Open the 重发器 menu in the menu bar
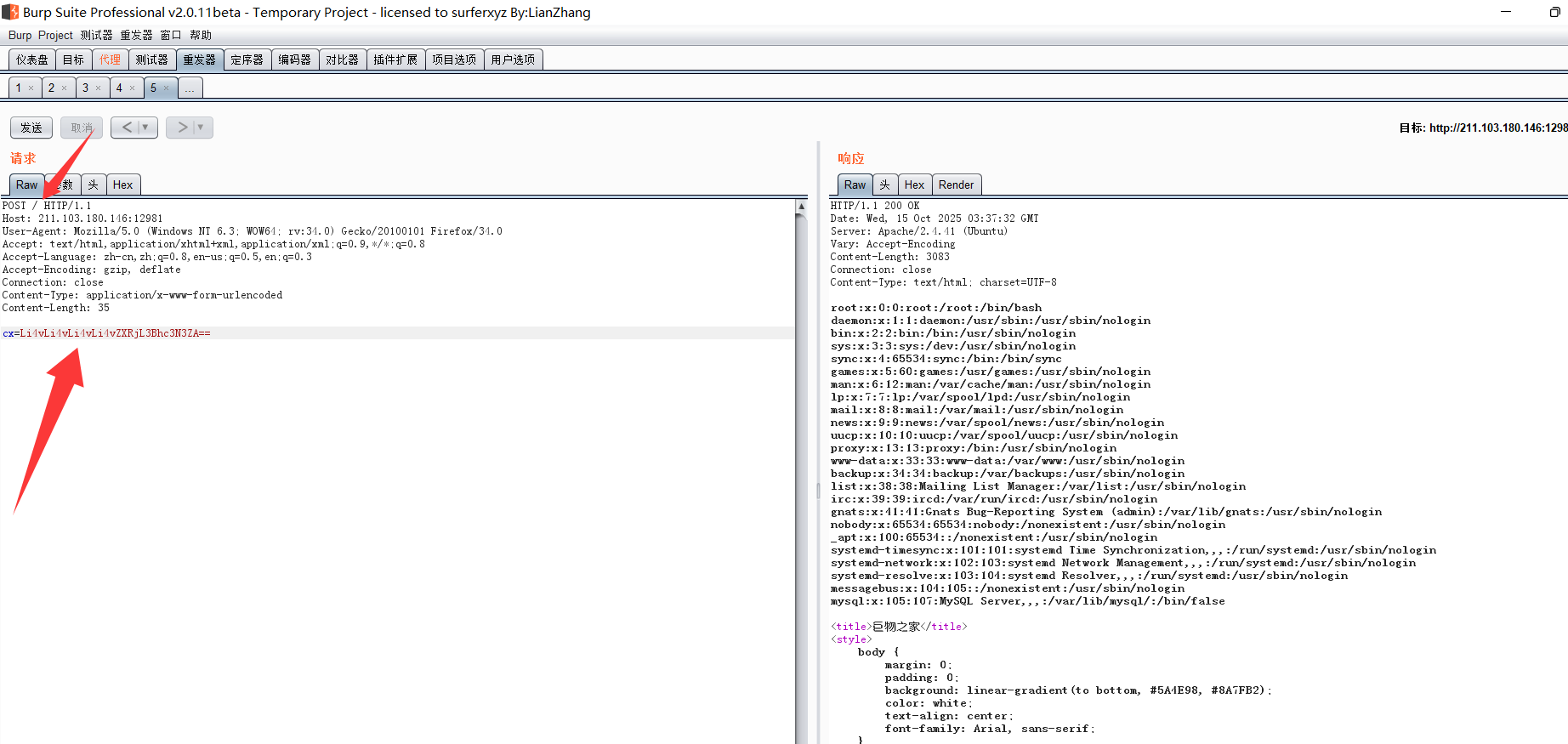This screenshot has width=1568, height=744. 136,35
